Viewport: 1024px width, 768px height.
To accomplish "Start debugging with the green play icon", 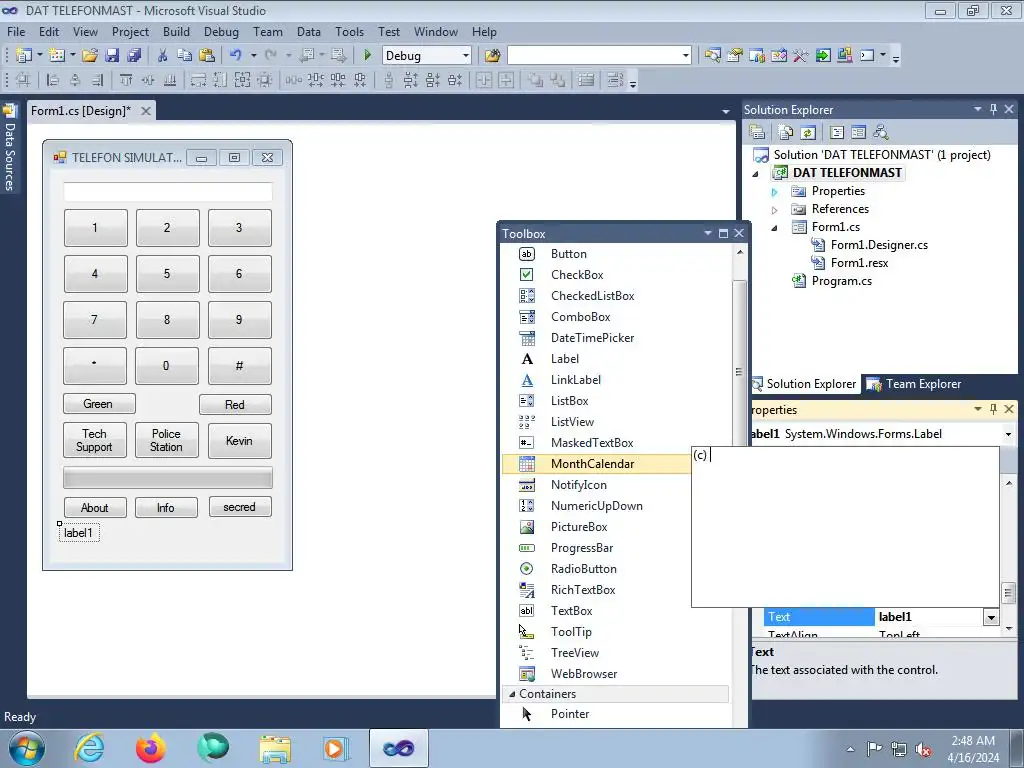I will click(367, 56).
